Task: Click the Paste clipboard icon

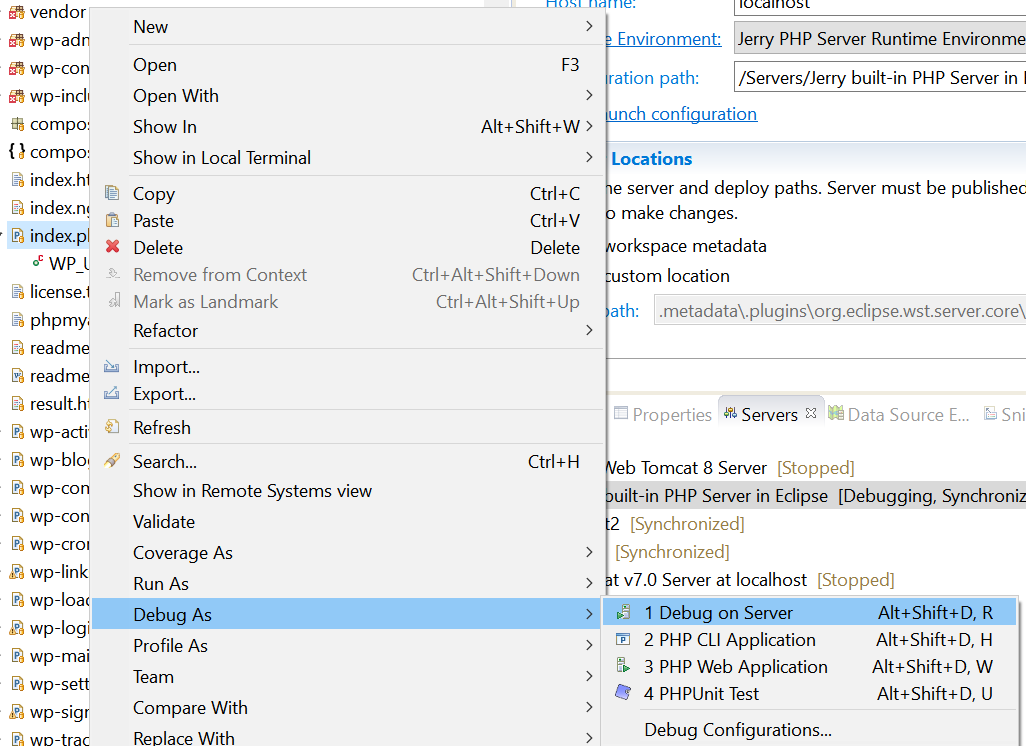Action: [113, 220]
